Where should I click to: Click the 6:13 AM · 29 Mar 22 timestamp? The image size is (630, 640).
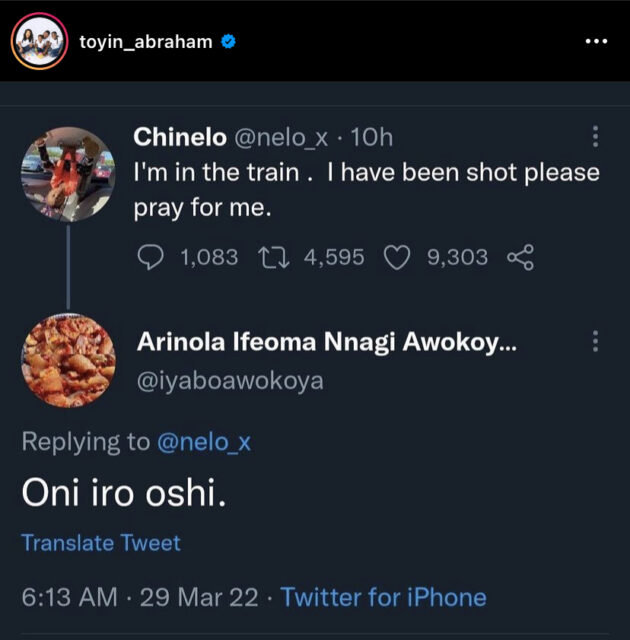click(139, 597)
